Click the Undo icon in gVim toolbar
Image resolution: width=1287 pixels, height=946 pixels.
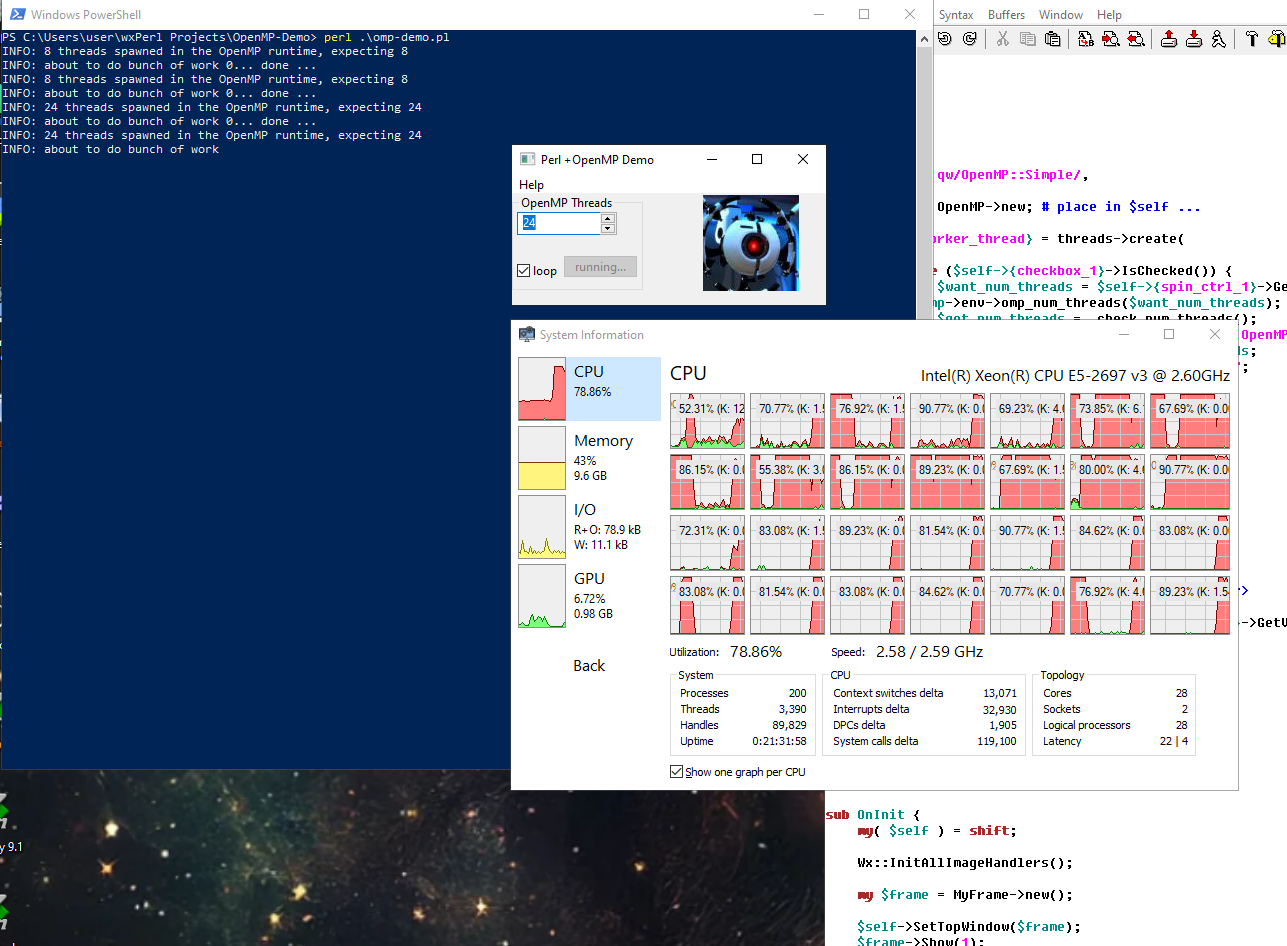945,39
